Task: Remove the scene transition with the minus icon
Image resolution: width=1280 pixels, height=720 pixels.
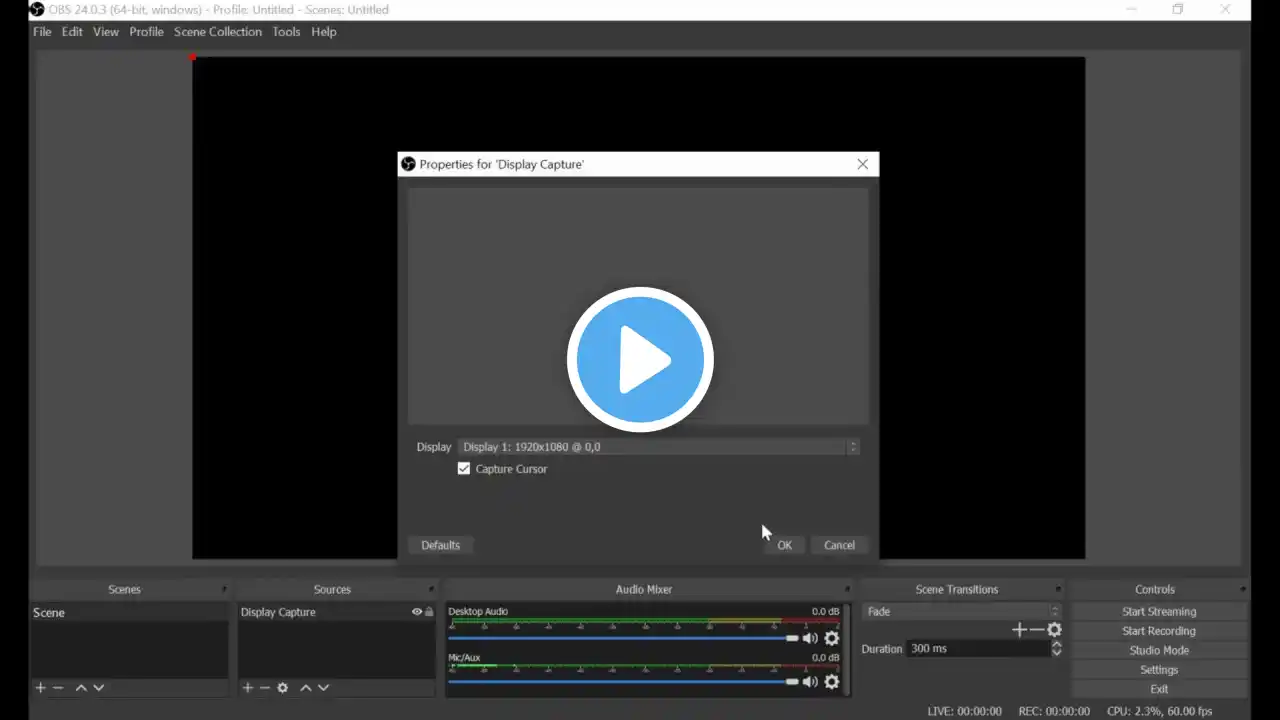Action: pyautogui.click(x=1036, y=630)
